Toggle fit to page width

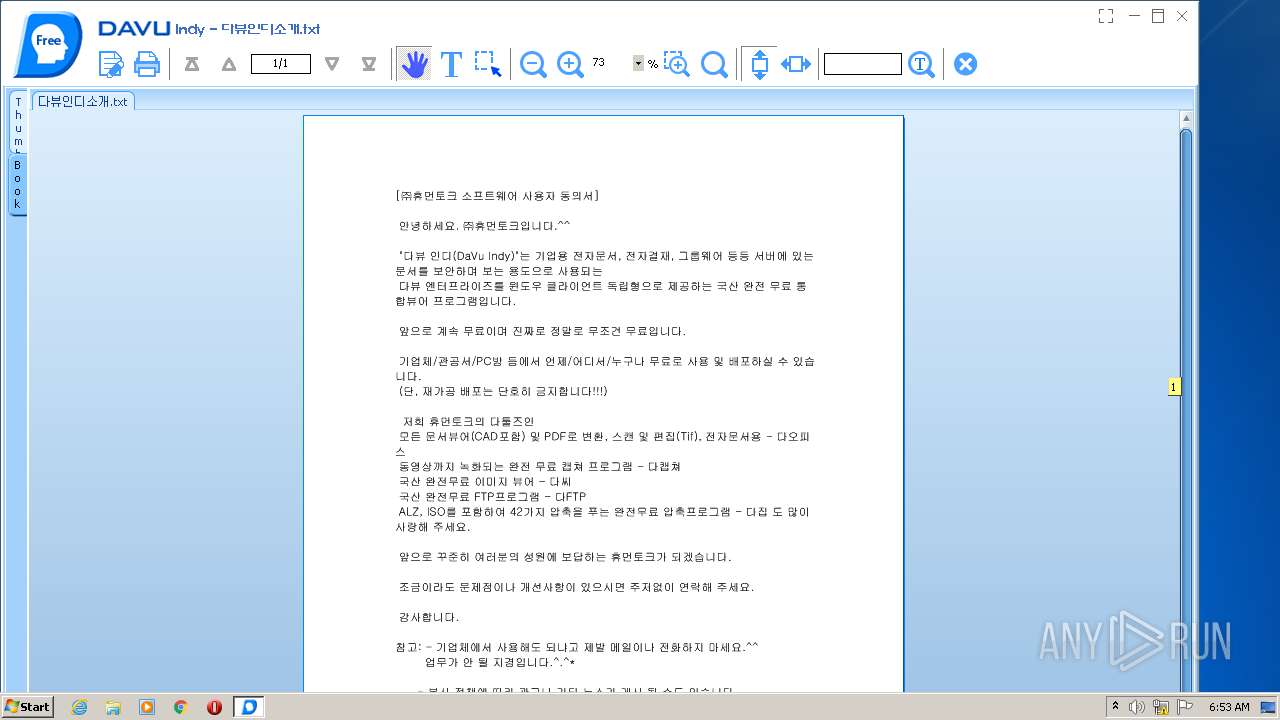pos(796,64)
